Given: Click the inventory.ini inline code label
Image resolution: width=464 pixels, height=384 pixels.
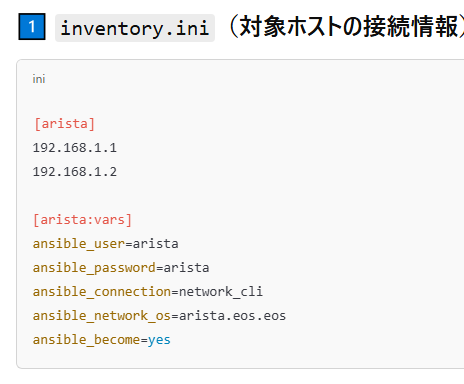Looking at the screenshot, I should point(135,28).
